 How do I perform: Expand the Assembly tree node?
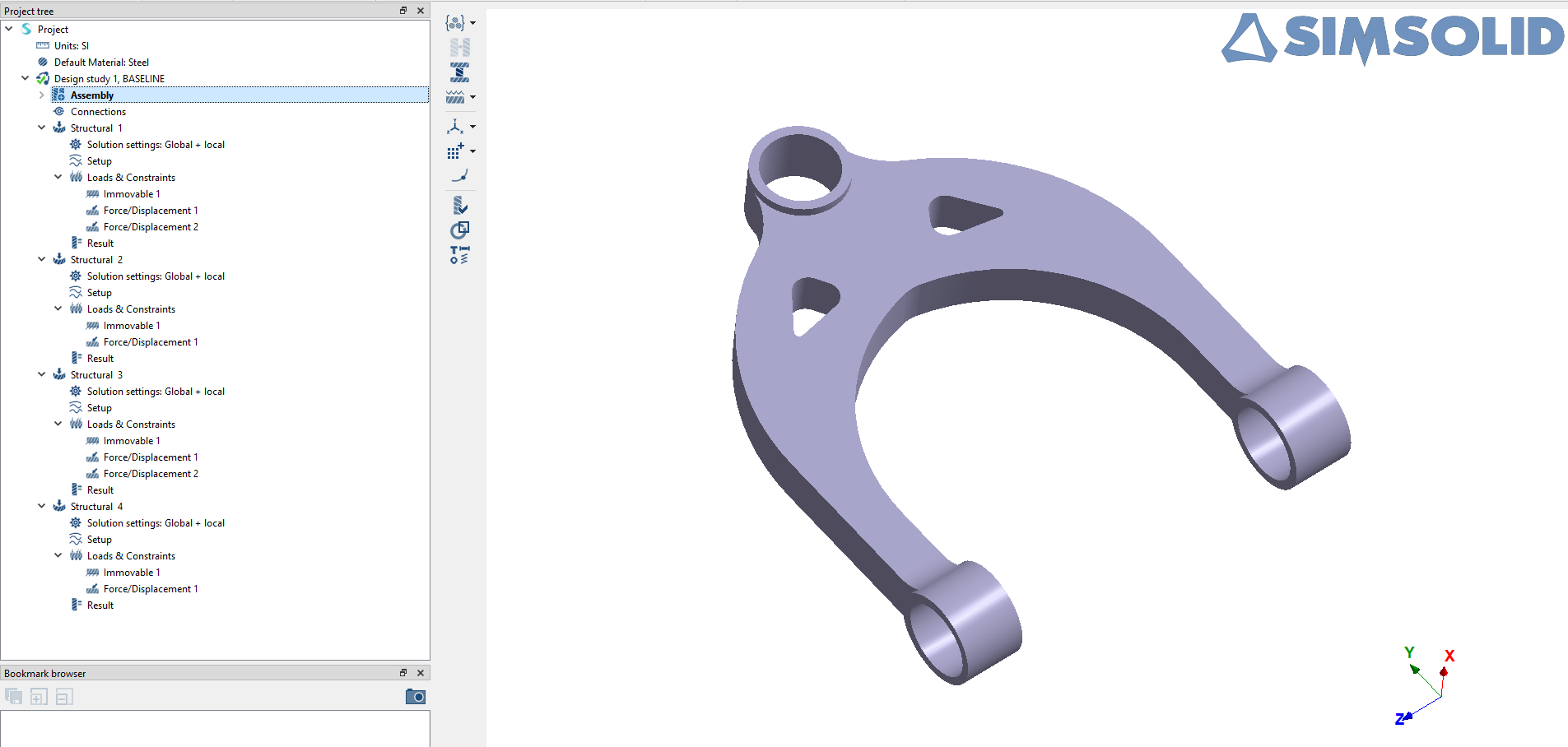click(42, 95)
